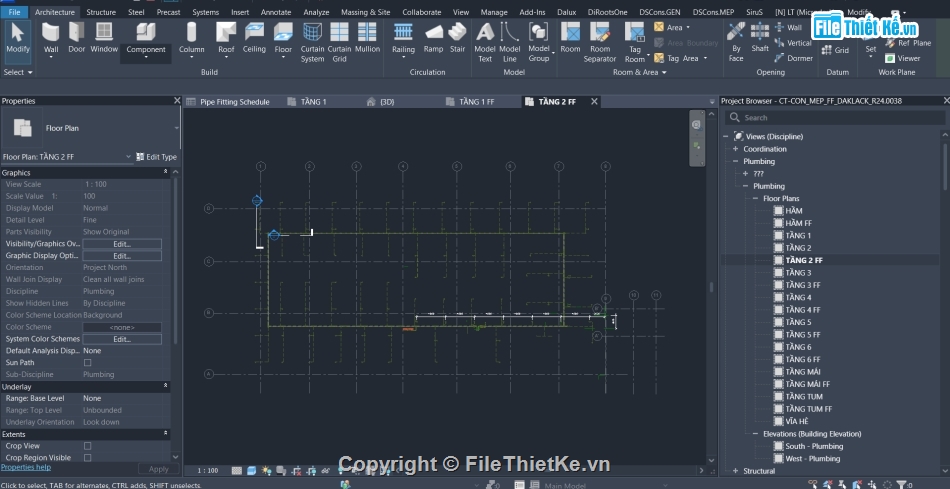950x489 pixels.
Task: Toggle the Sun Path checkbox
Action: (87, 362)
